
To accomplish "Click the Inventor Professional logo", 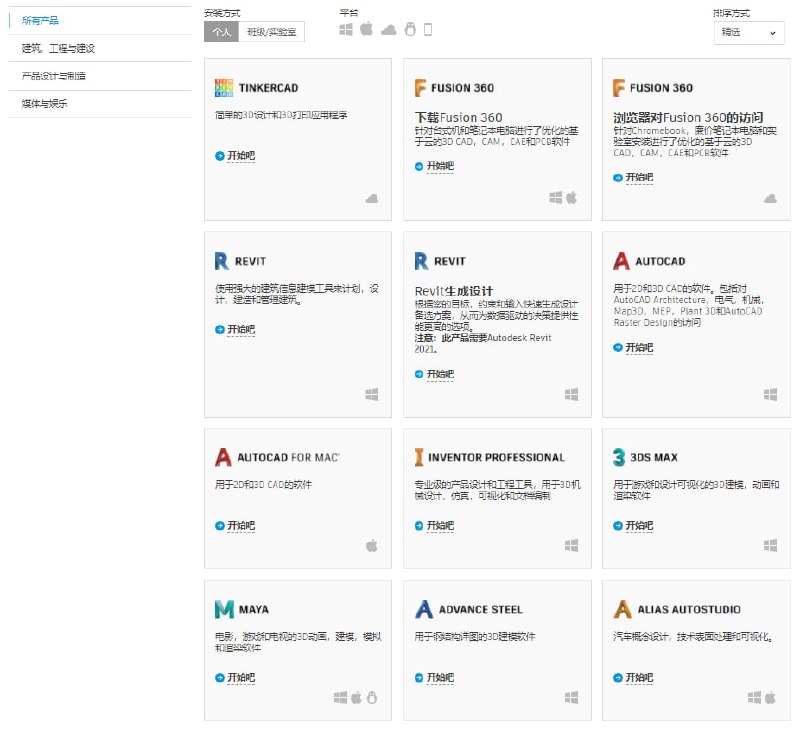I will (x=419, y=457).
